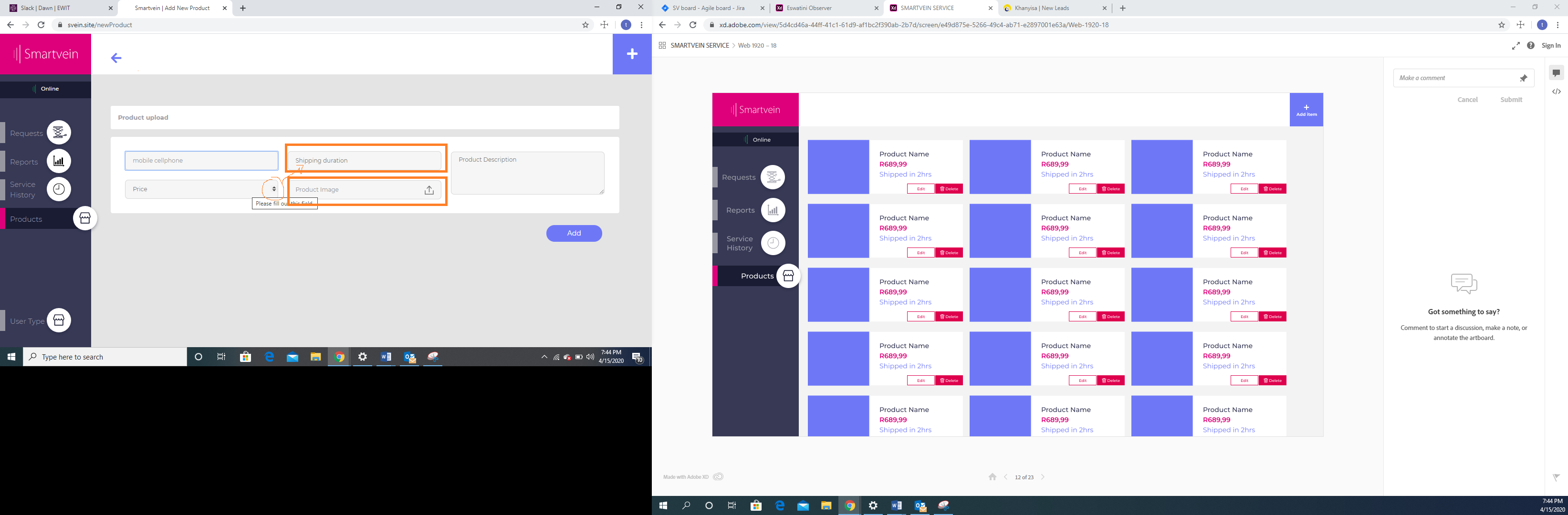Click the plus add button in left header
1568x515 pixels.
pos(632,54)
